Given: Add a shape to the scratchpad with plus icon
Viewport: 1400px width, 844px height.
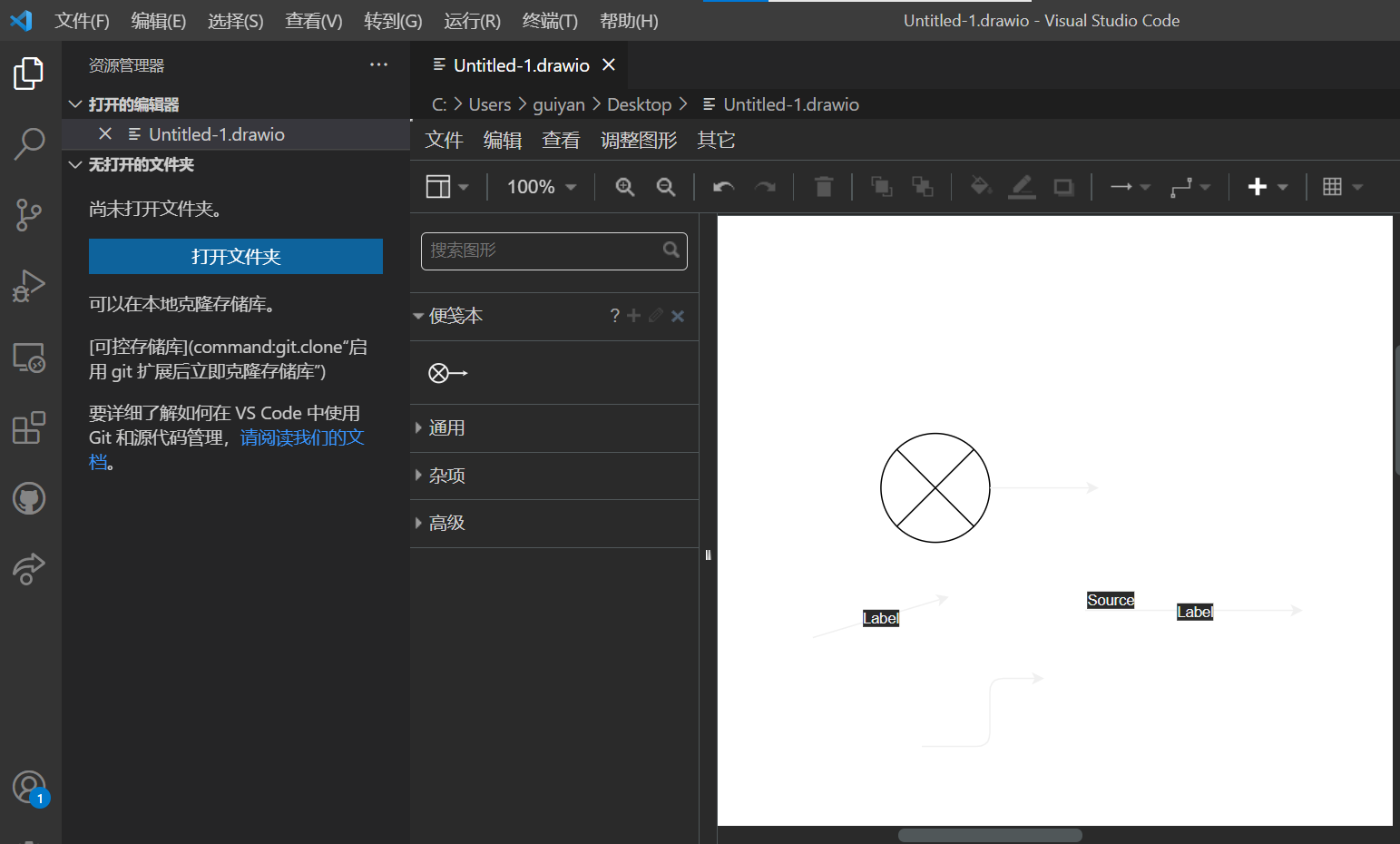Looking at the screenshot, I should pos(634,316).
